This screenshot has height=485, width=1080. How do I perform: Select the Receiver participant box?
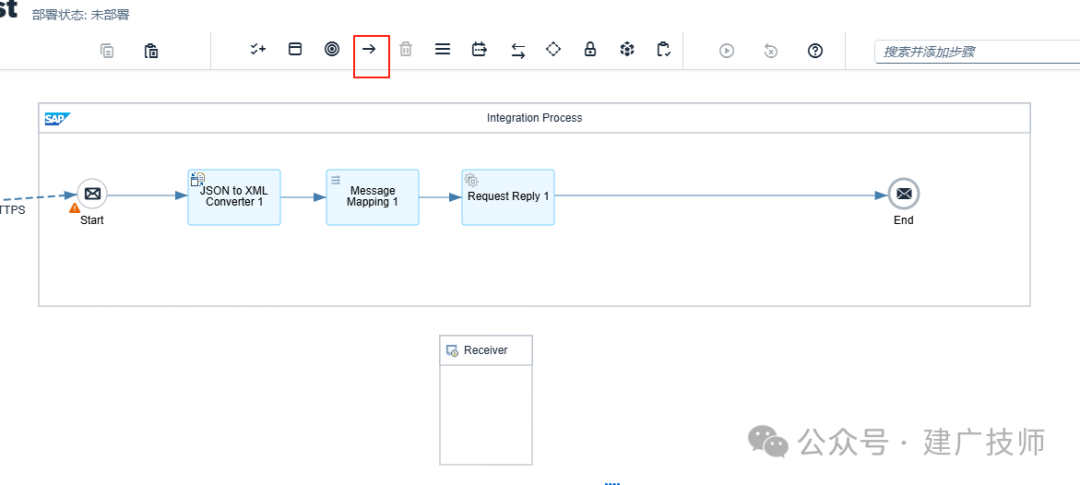pyautogui.click(x=486, y=400)
